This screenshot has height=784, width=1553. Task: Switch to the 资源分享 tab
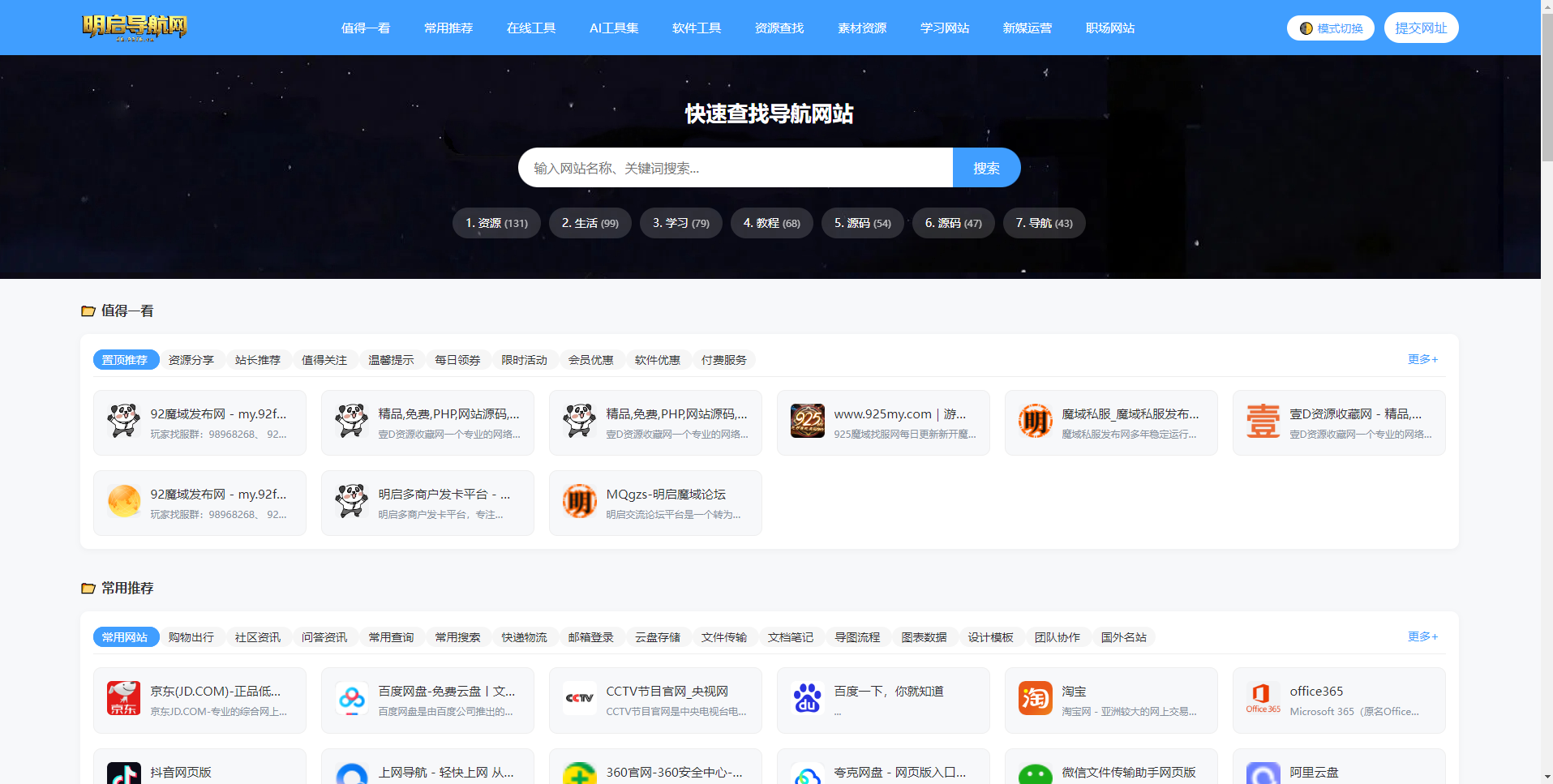[x=191, y=360]
